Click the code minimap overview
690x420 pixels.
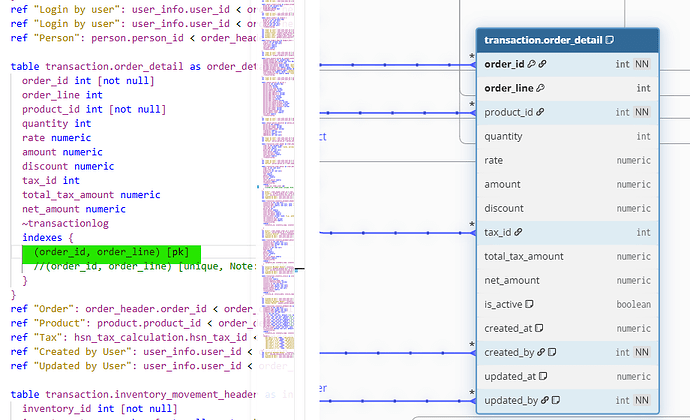[x=278, y=181]
